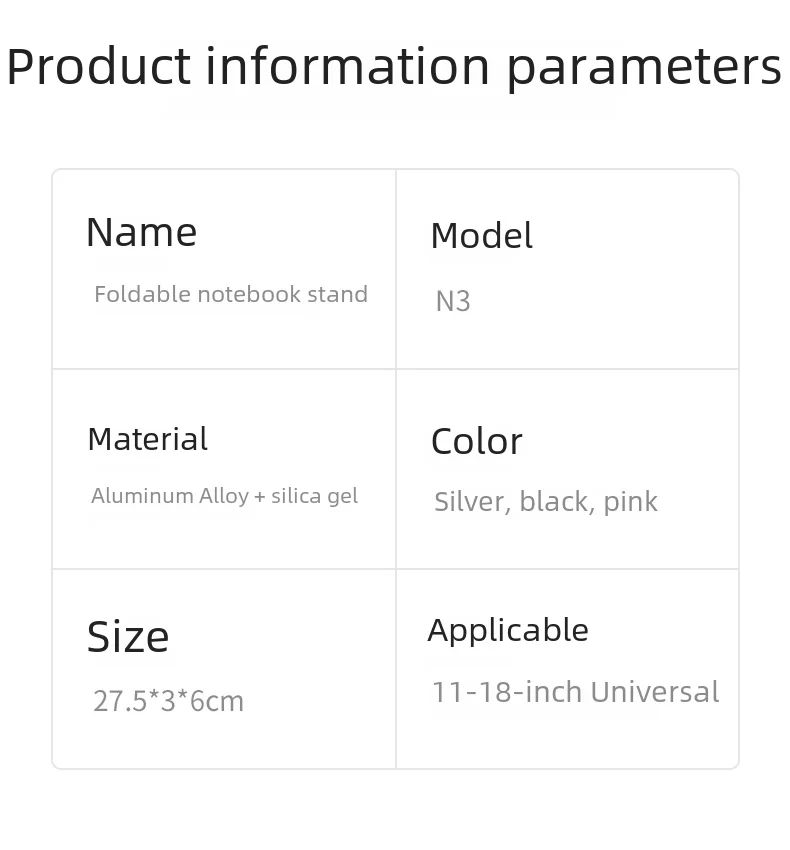Click "Foldable notebook stand" text
This screenshot has width=790, height=850.
click(231, 294)
